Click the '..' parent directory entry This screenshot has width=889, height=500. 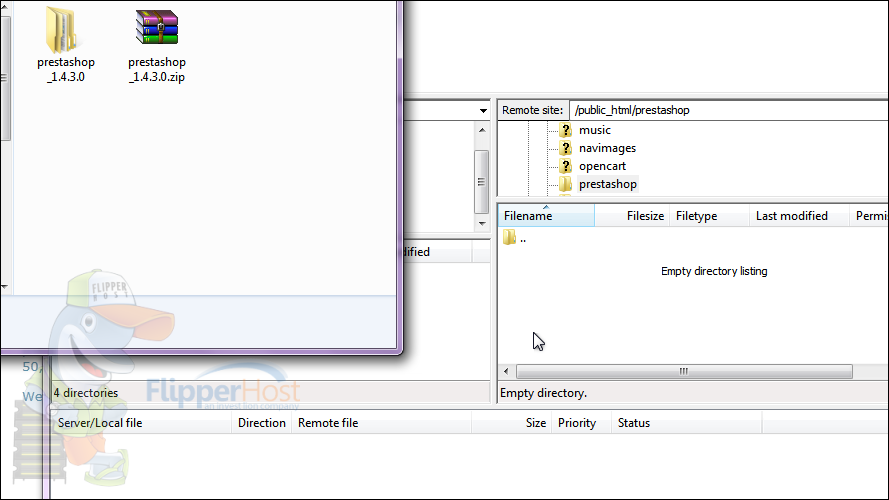pos(523,239)
